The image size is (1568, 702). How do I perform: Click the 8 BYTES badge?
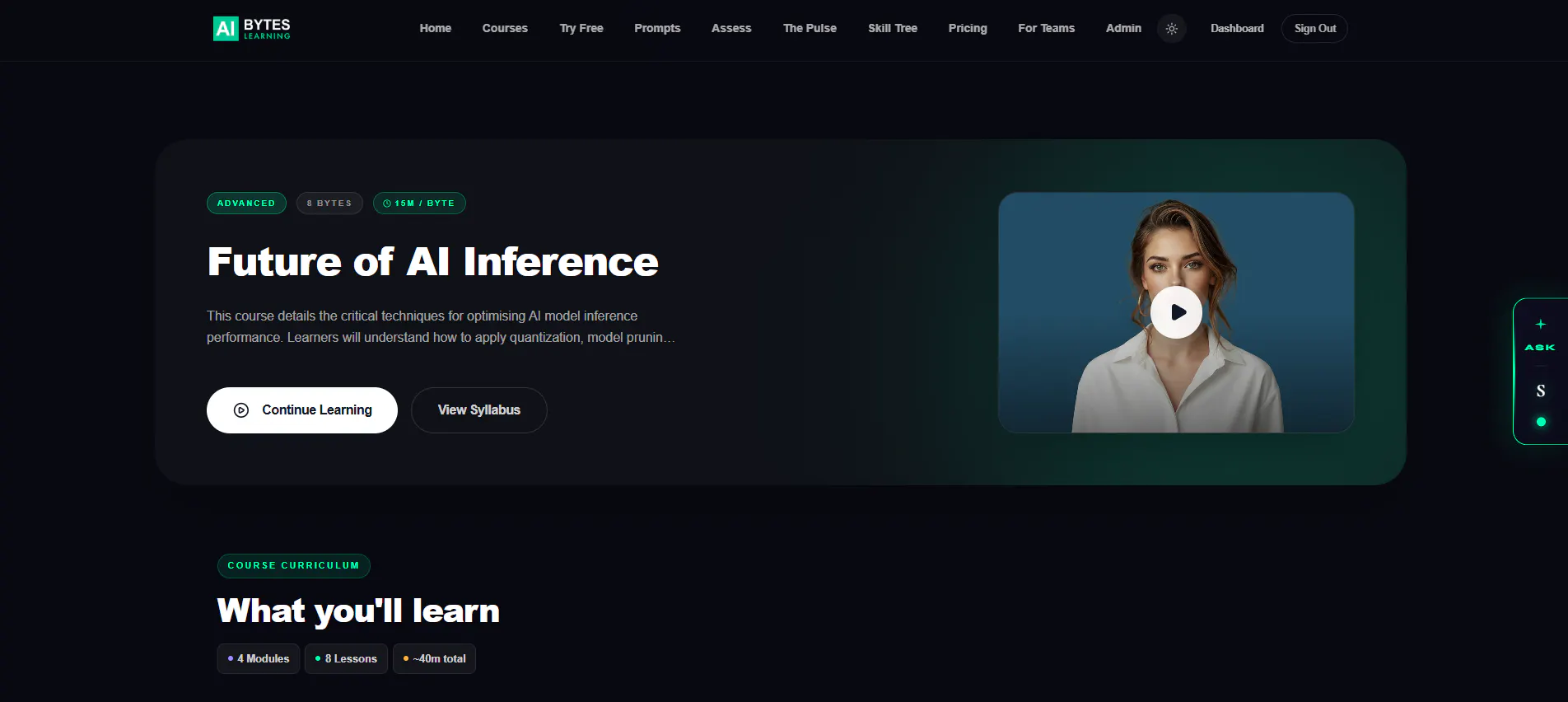coord(329,204)
